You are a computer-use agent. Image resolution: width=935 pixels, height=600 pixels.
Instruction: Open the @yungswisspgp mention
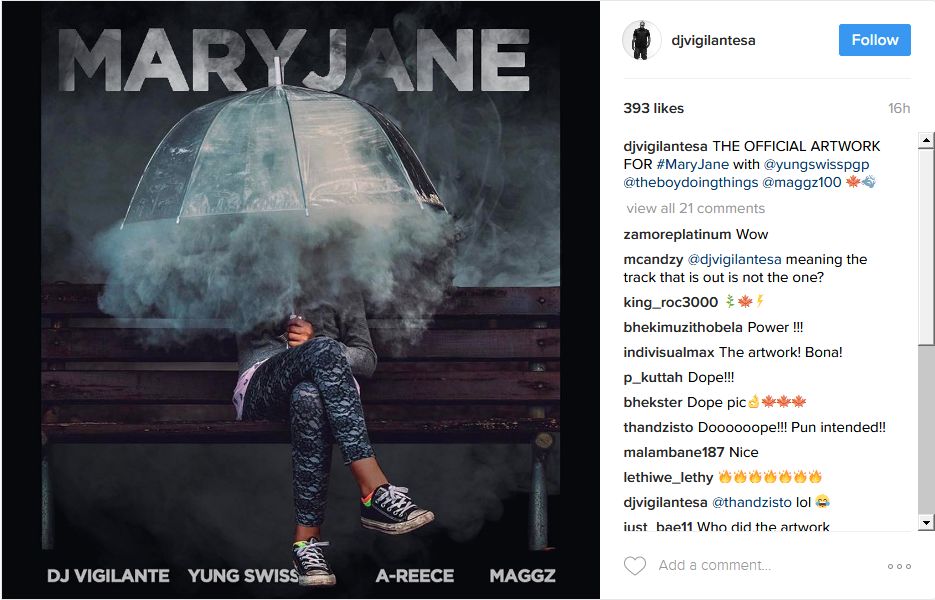(816, 165)
